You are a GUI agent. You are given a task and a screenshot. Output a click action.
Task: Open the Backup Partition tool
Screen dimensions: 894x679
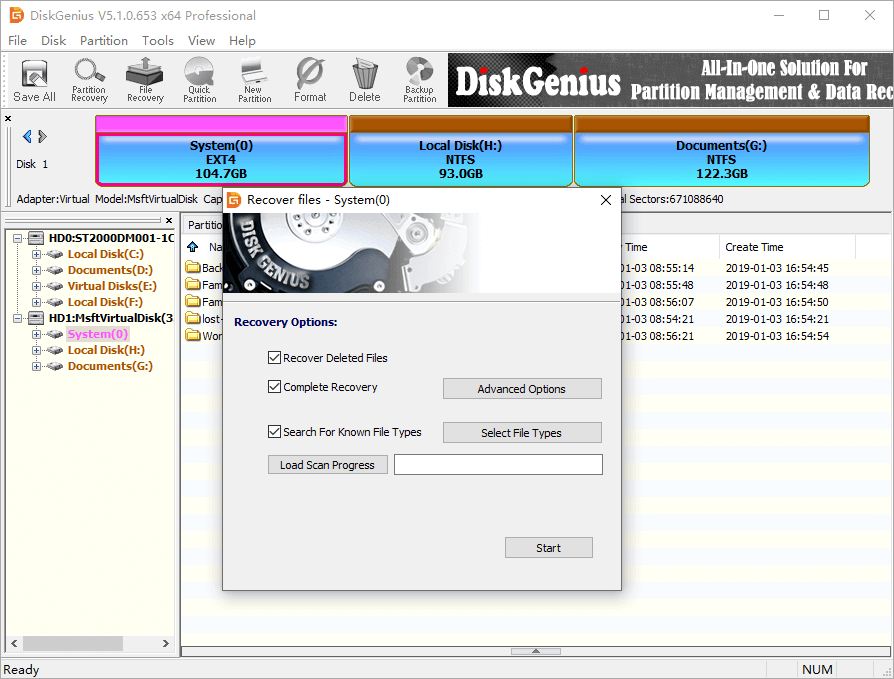click(419, 80)
